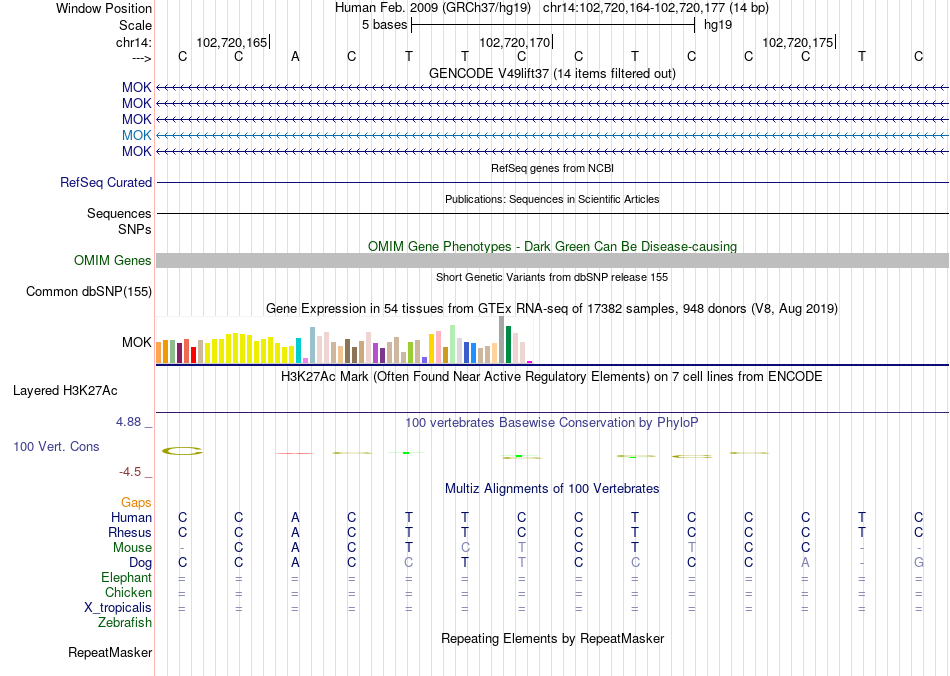Click the 100 Vert. Cons label
Screen dimensions: 950x676
point(56,446)
